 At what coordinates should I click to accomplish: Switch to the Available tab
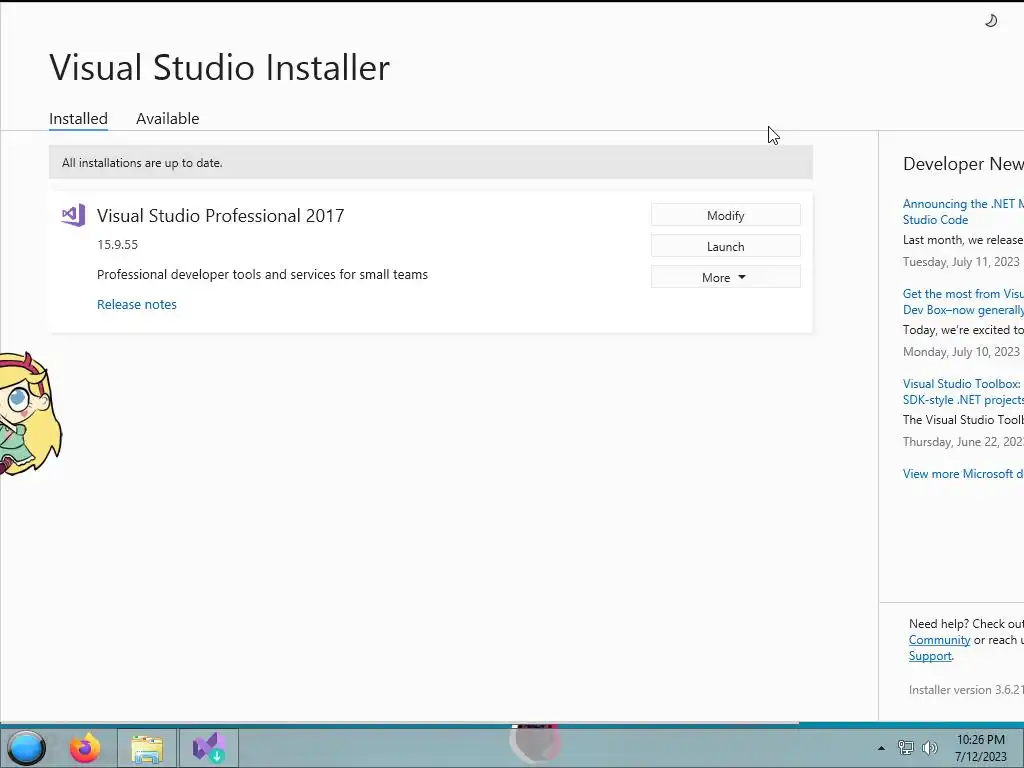167,119
